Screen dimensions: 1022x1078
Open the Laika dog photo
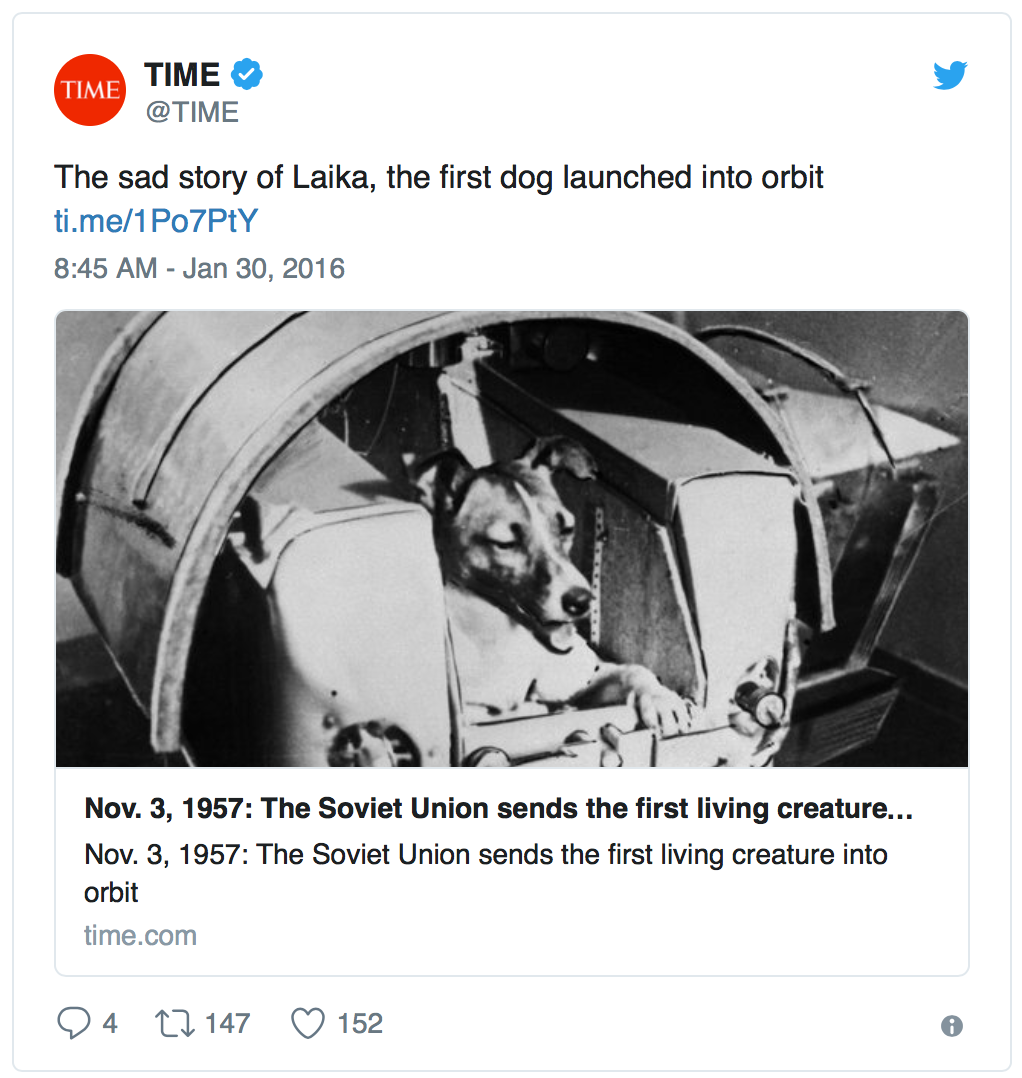tap(512, 539)
